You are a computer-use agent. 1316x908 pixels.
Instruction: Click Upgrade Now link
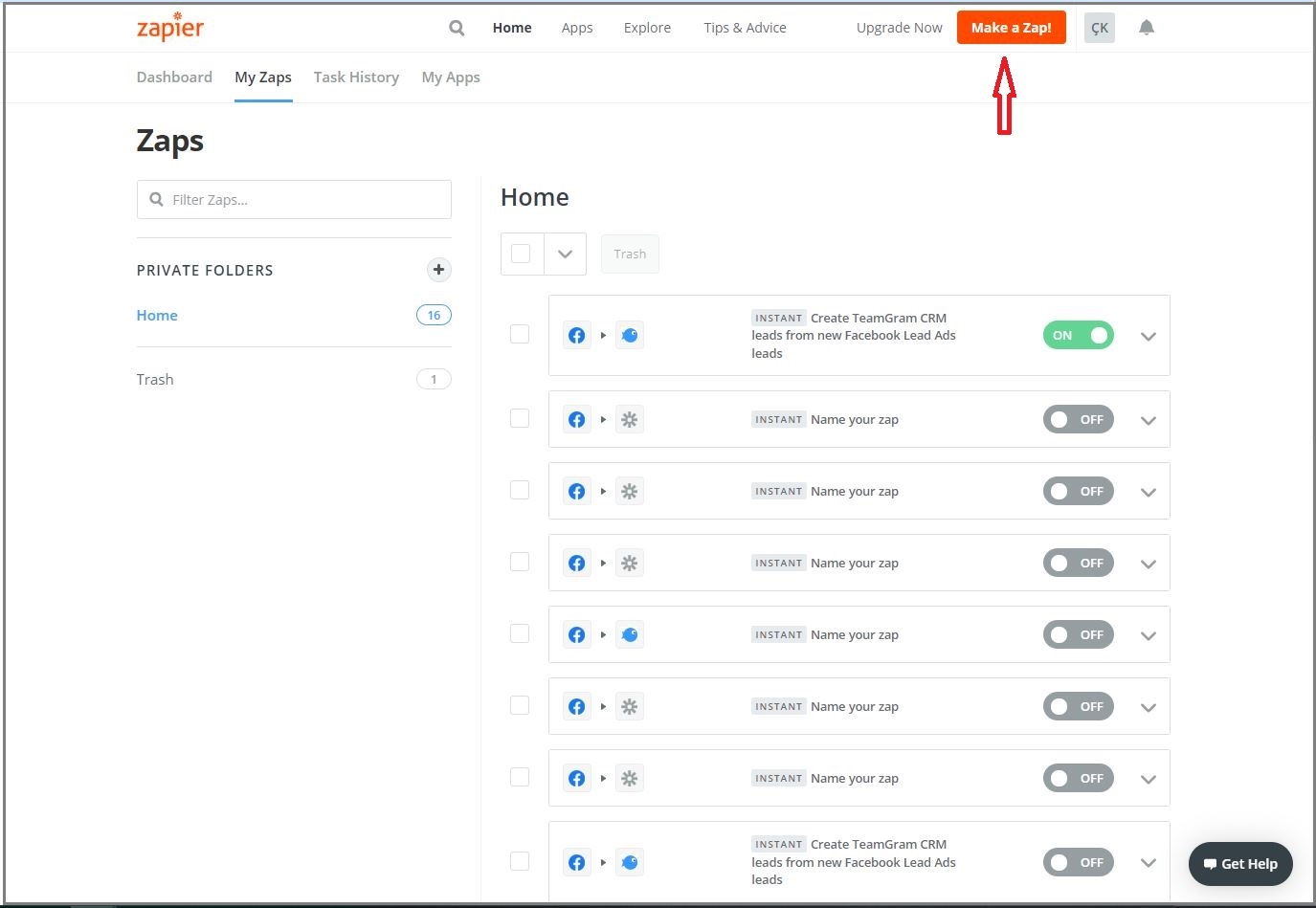click(900, 28)
